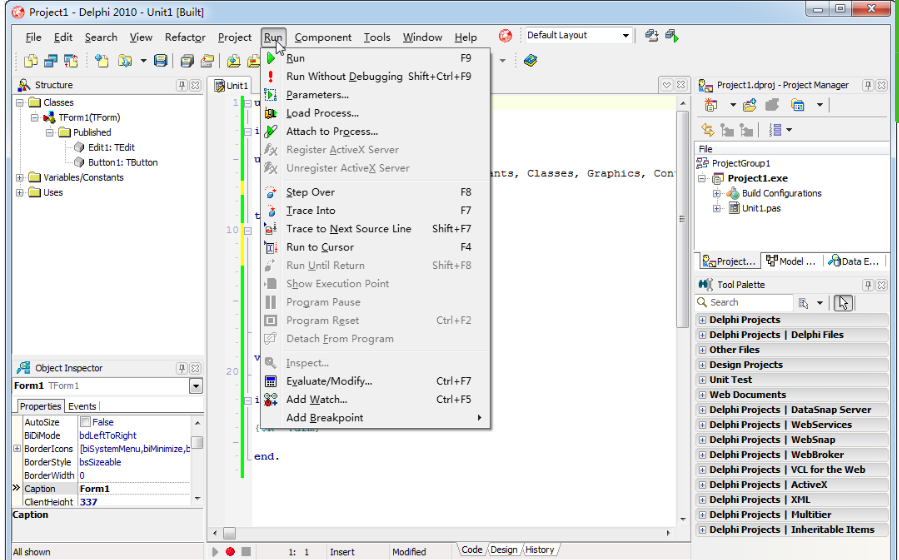Open the File menu

pos(33,37)
